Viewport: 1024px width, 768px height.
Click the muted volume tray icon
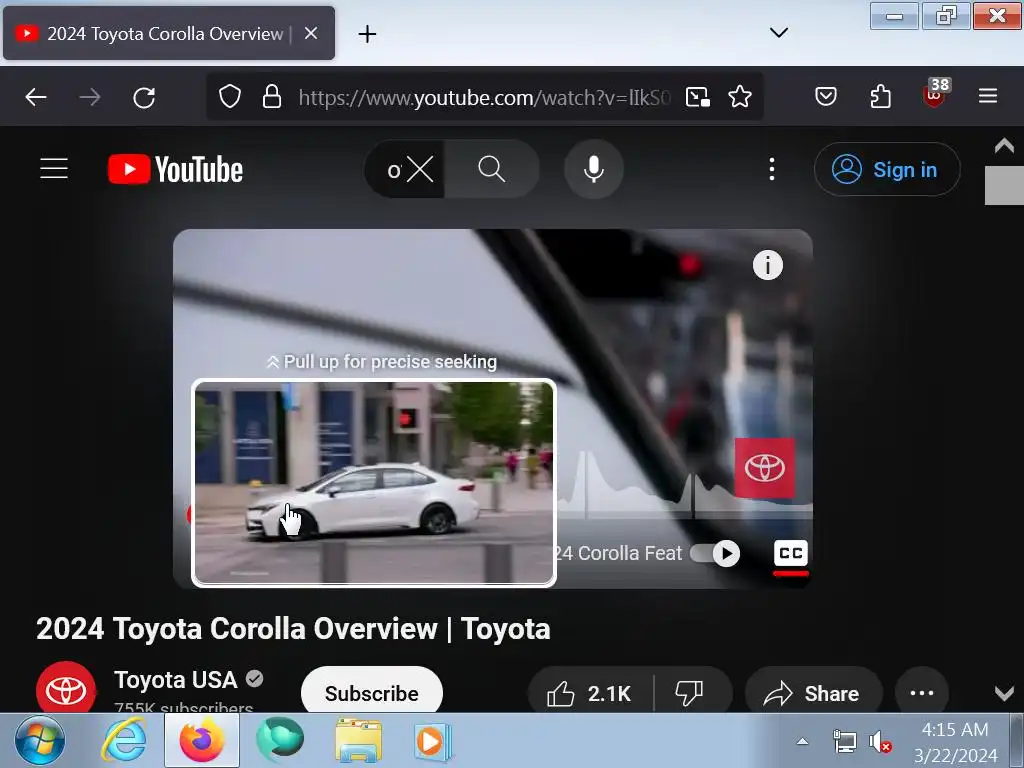[880, 743]
